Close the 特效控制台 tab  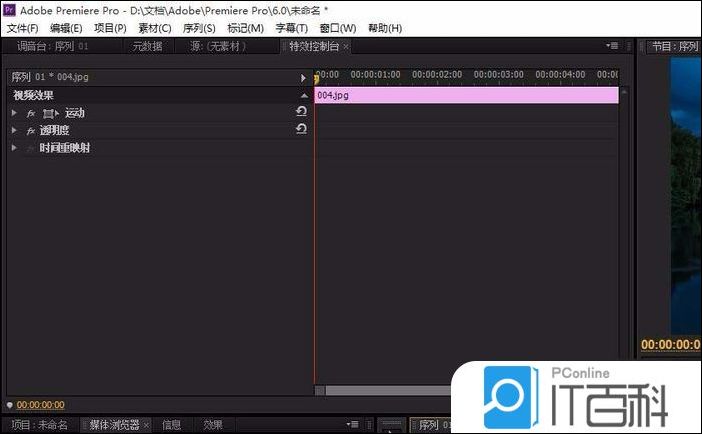tap(346, 47)
